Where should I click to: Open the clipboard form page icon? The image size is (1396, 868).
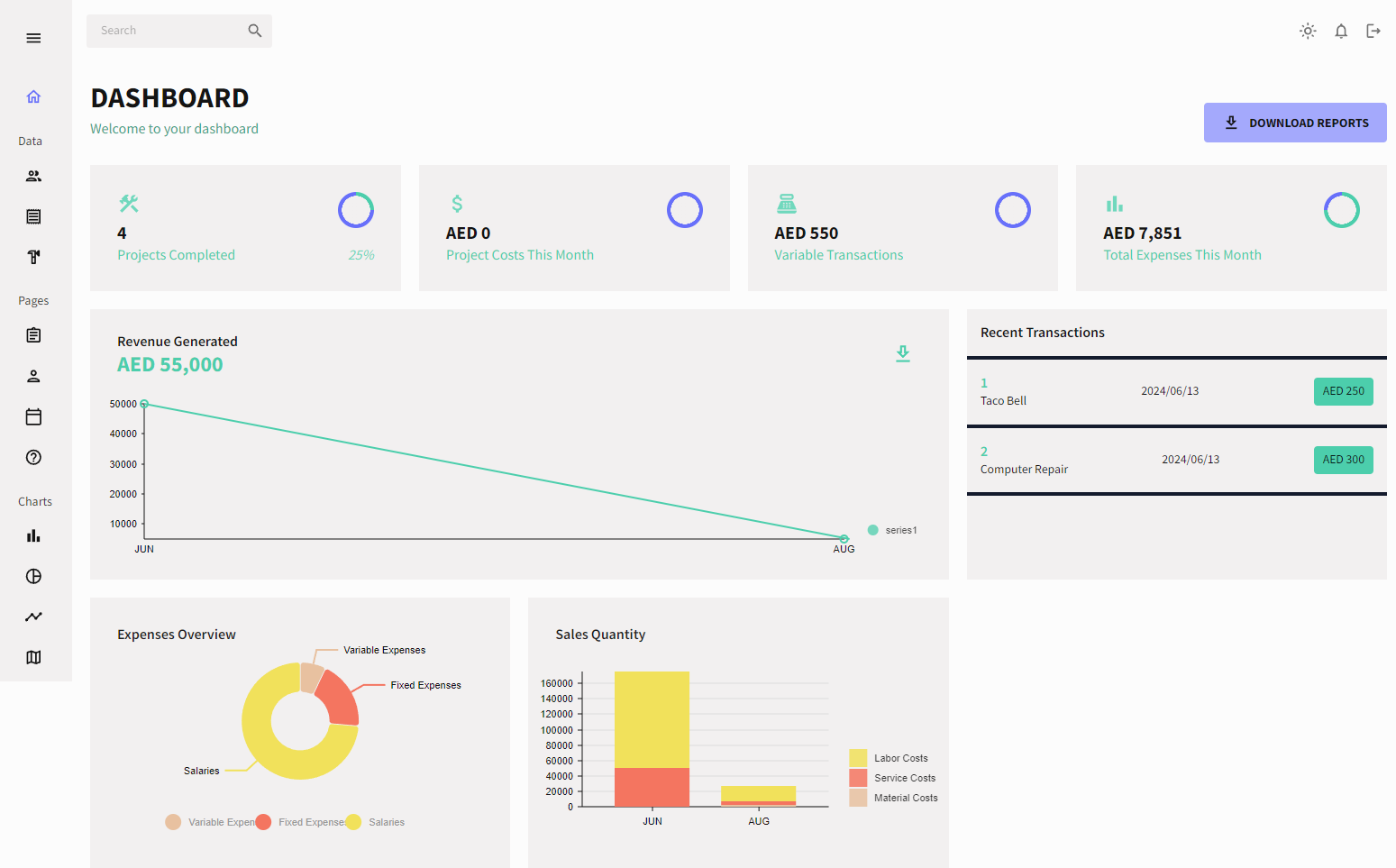[x=33, y=335]
